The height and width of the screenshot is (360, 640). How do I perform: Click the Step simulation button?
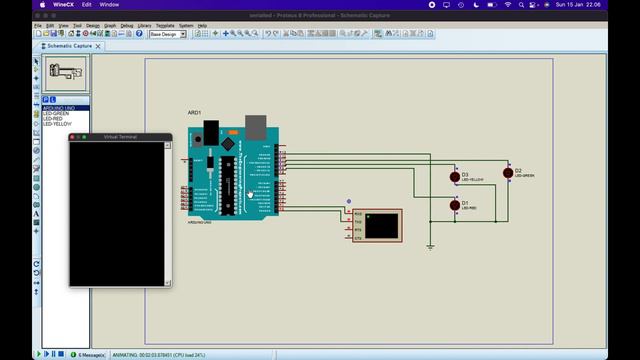pyautogui.click(x=46, y=354)
